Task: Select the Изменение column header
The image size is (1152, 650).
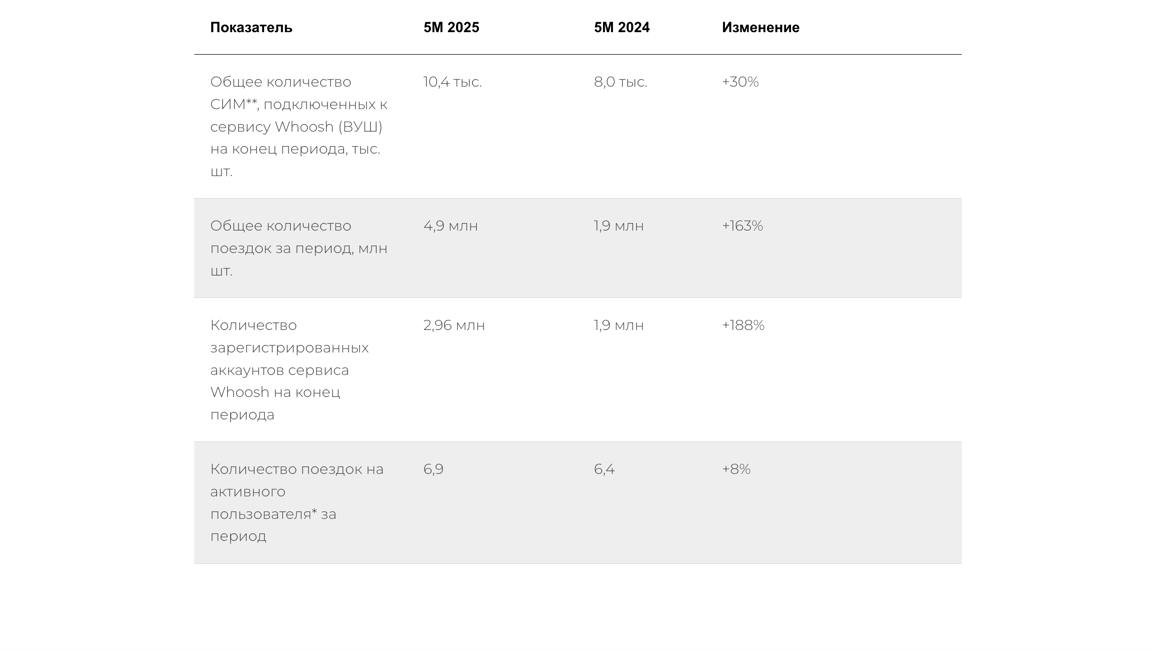Action: (x=760, y=28)
